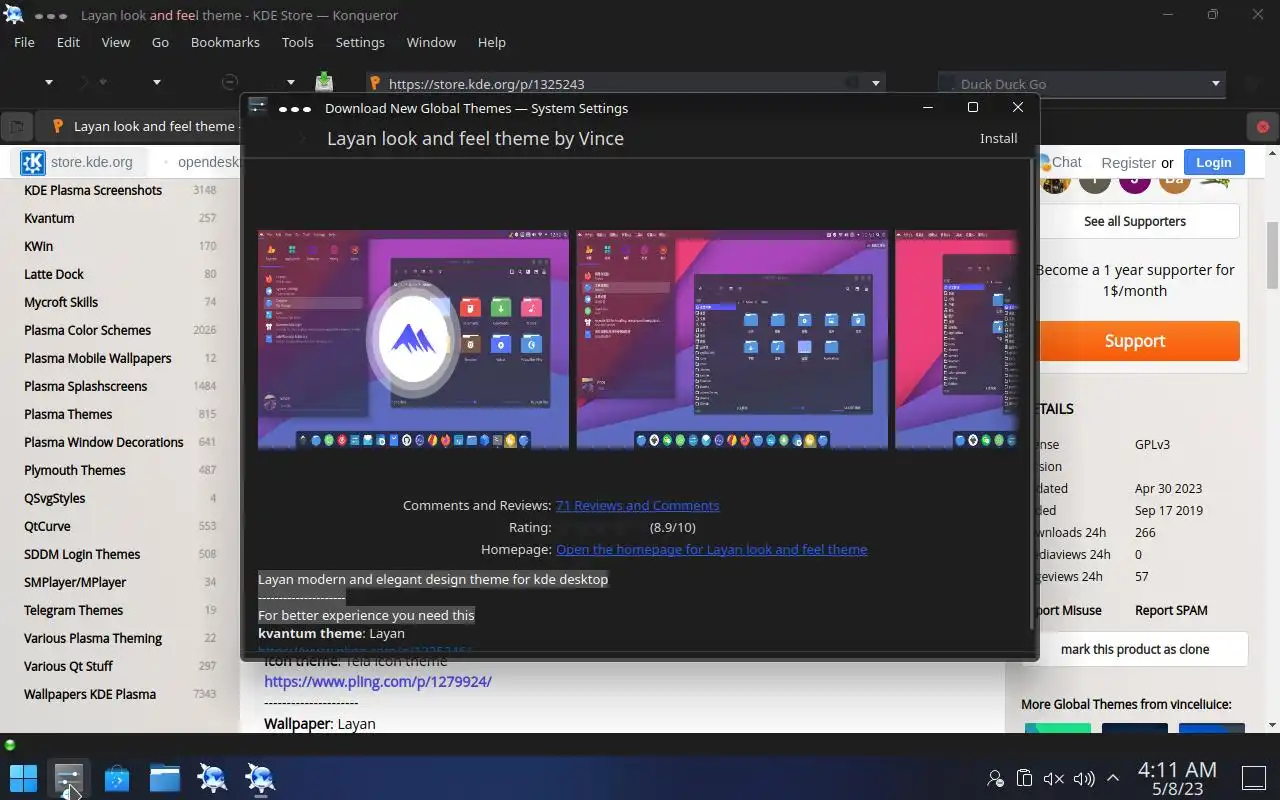Select the Plasma Splashscreens category
This screenshot has width=1280, height=800.
coord(85,386)
